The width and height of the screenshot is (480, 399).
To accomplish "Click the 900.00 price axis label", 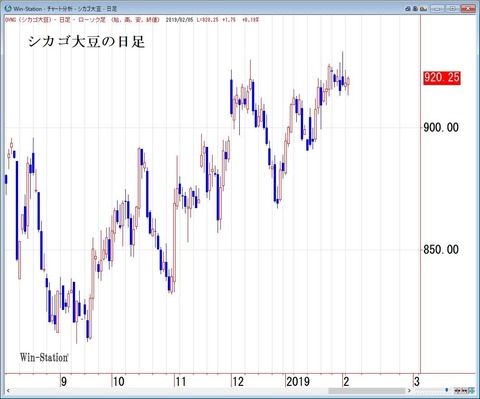I will pos(441,127).
